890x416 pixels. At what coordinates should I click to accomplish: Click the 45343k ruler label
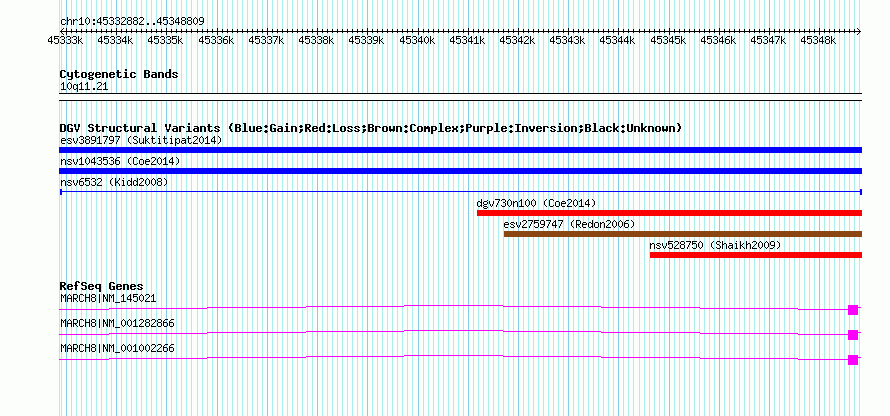click(568, 40)
